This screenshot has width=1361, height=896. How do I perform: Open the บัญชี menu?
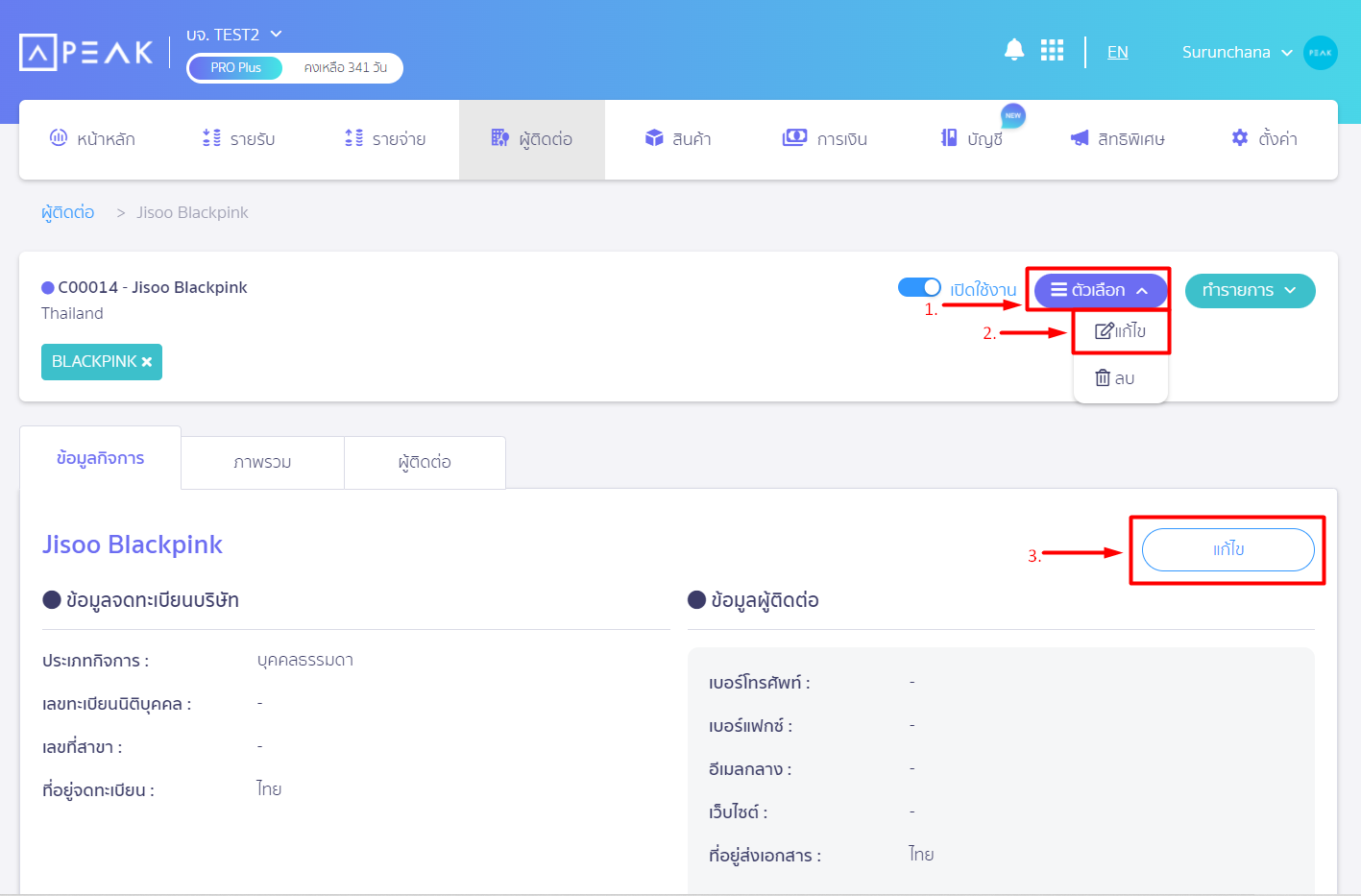click(972, 139)
